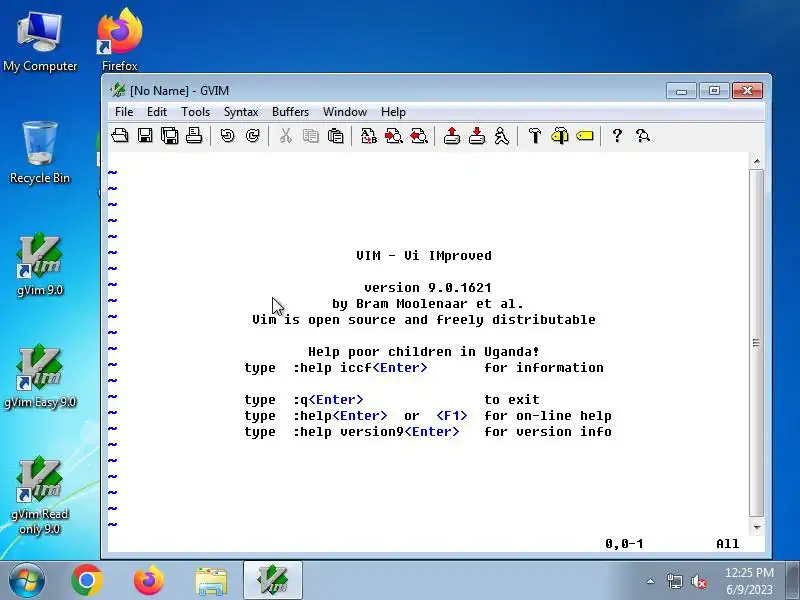Image resolution: width=800 pixels, height=600 pixels.
Task: Copy selection with the copy icon
Action: pos(311,136)
